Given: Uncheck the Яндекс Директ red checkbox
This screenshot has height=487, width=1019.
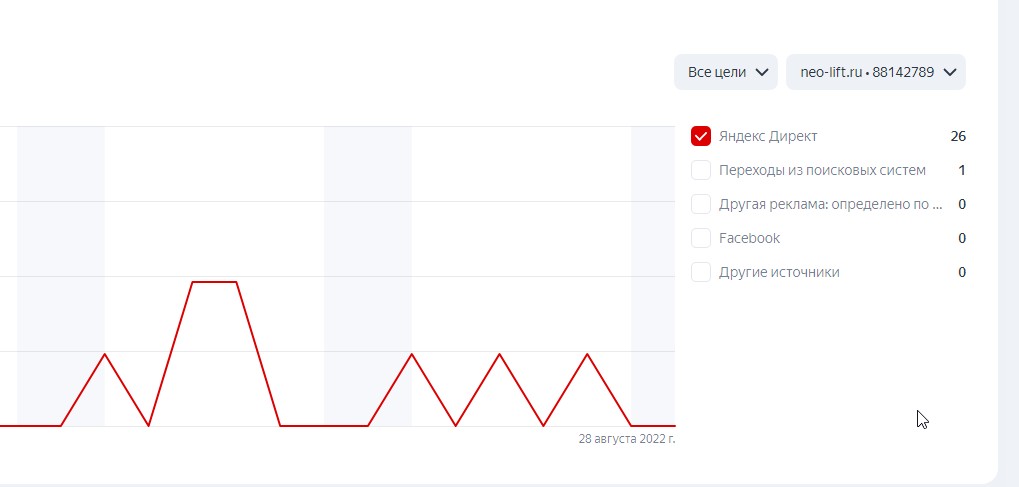Looking at the screenshot, I should point(701,136).
